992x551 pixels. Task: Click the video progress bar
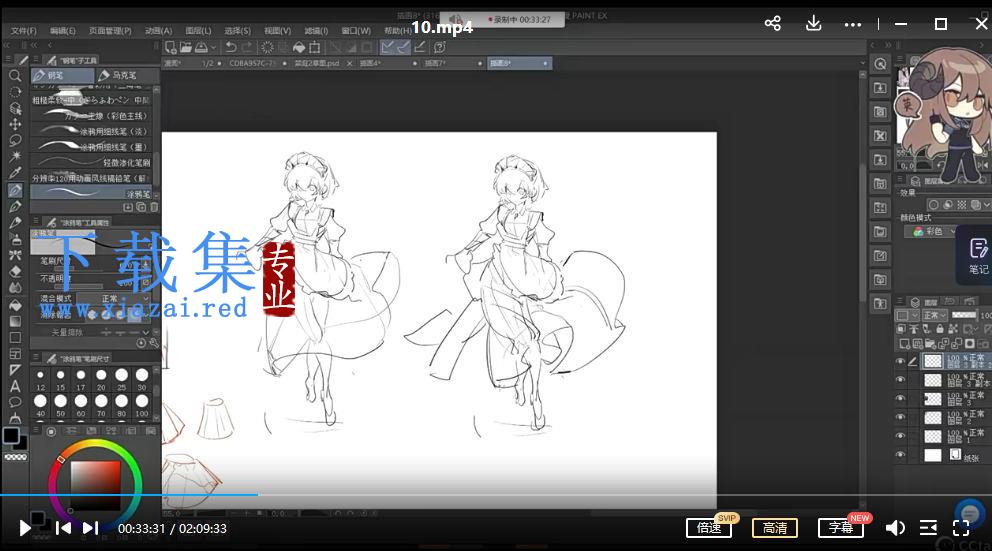point(496,495)
